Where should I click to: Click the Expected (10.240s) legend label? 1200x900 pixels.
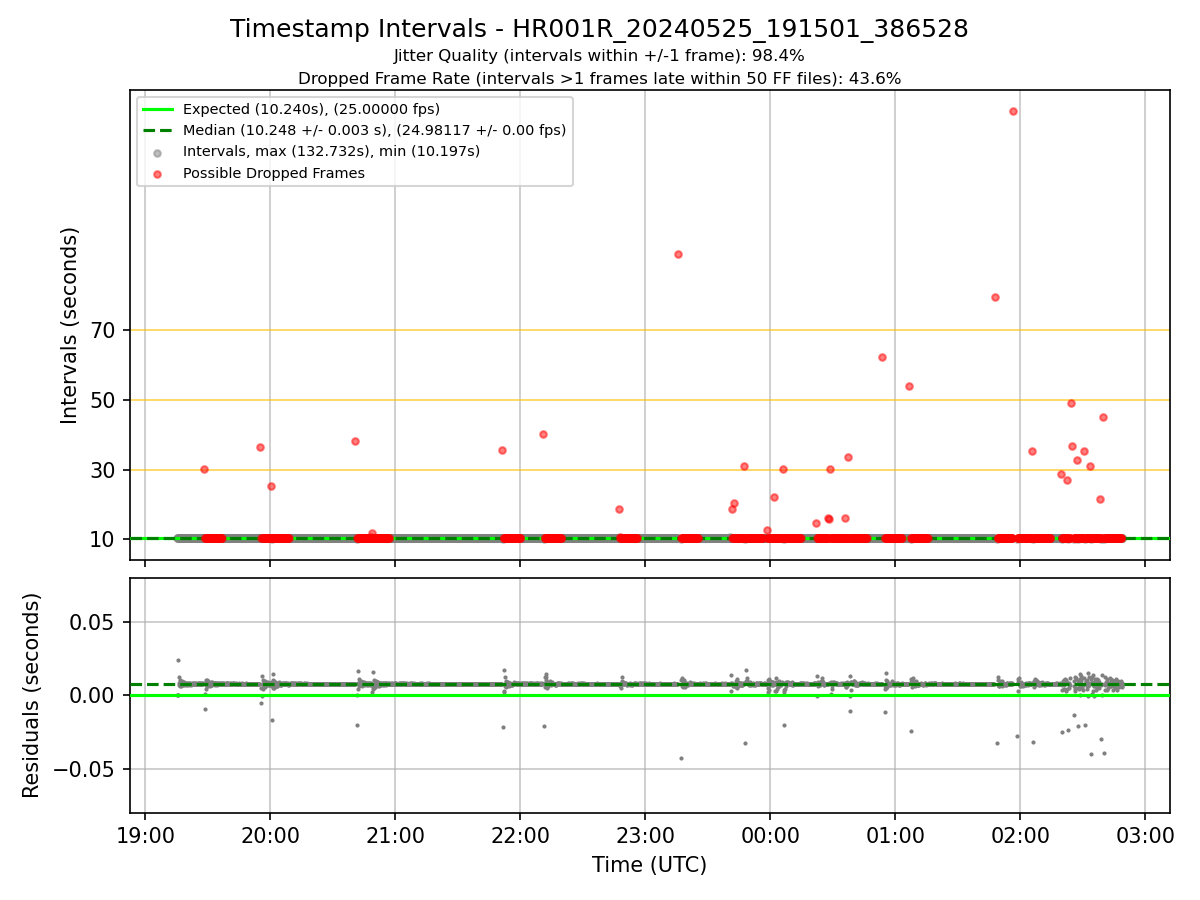click(x=311, y=109)
